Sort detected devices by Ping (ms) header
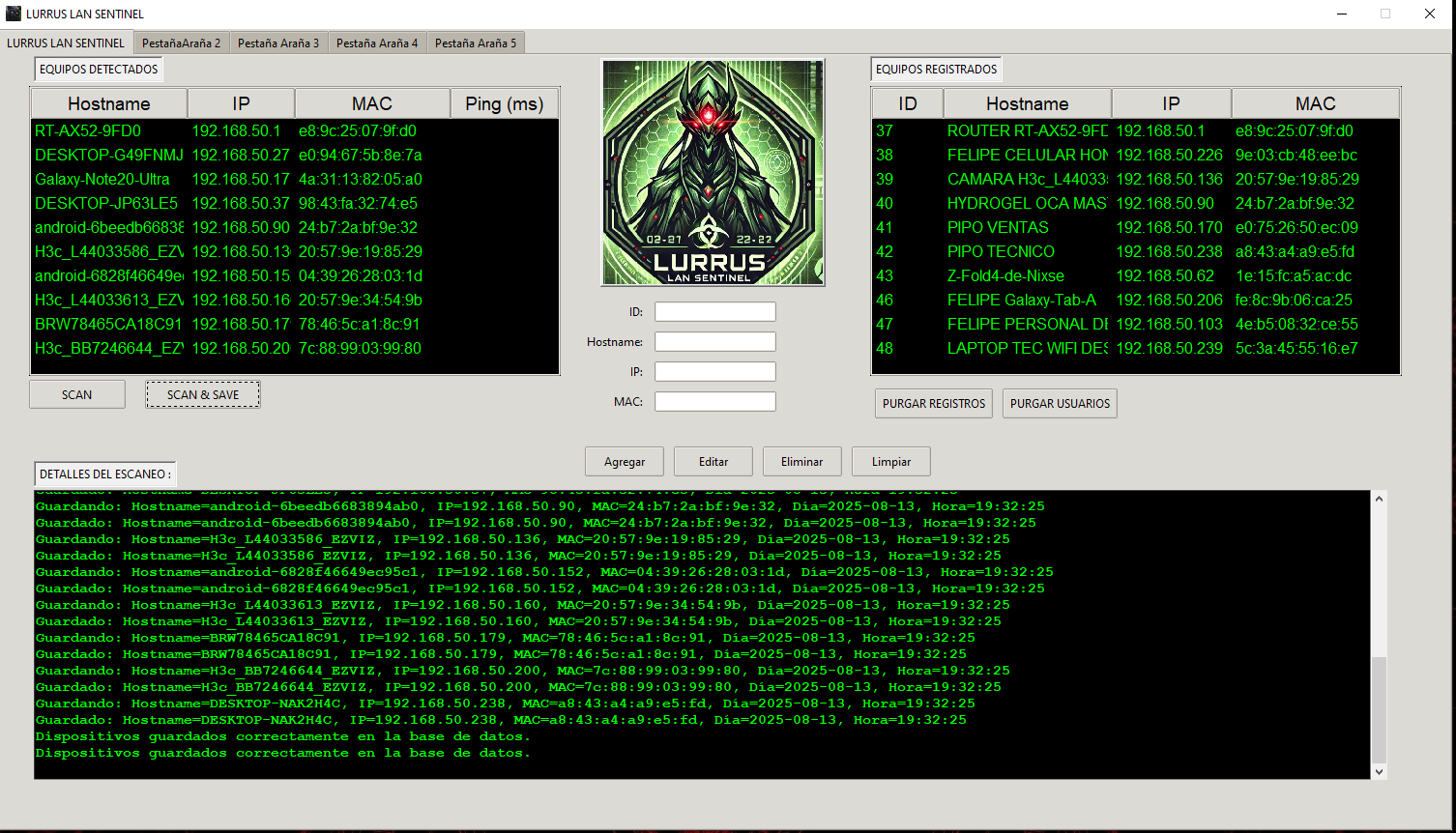The image size is (1456, 833). tap(505, 103)
